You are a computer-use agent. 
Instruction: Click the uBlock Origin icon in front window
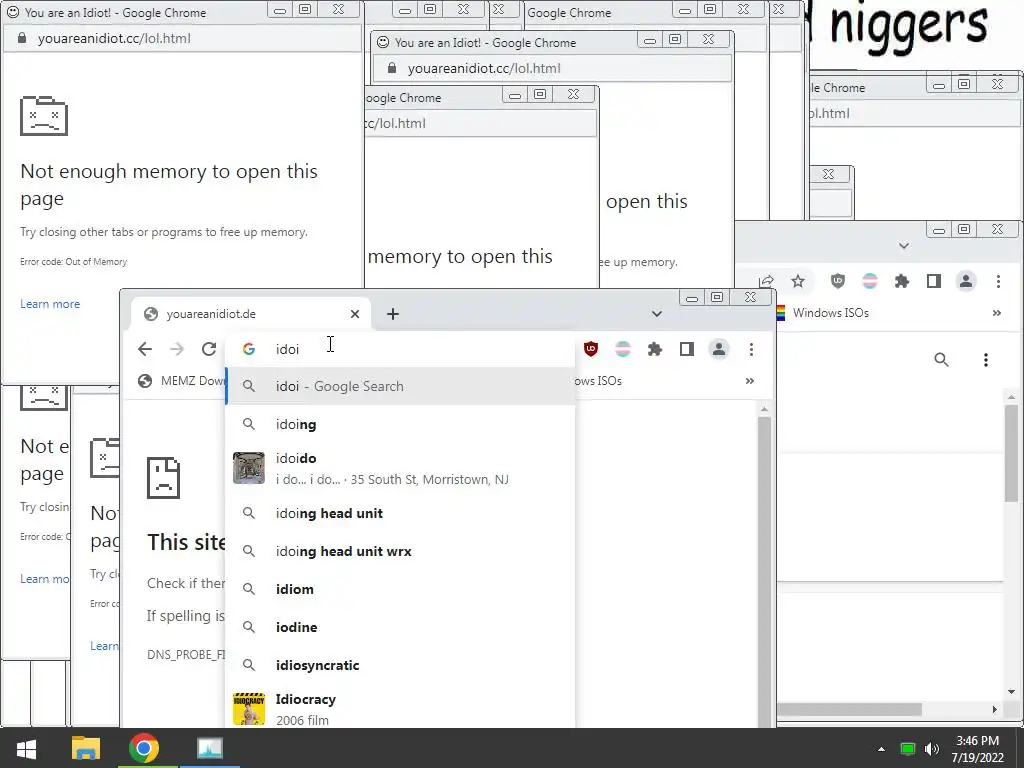(590, 349)
